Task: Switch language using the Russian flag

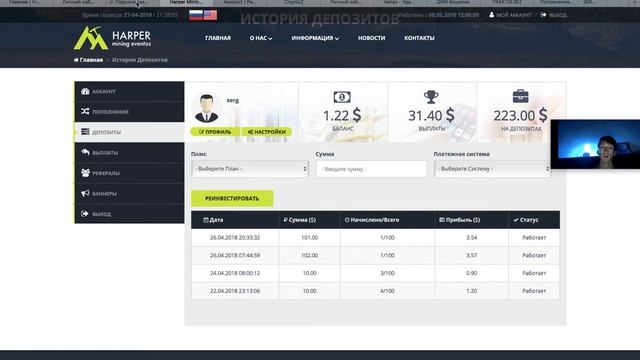Action: [x=196, y=15]
